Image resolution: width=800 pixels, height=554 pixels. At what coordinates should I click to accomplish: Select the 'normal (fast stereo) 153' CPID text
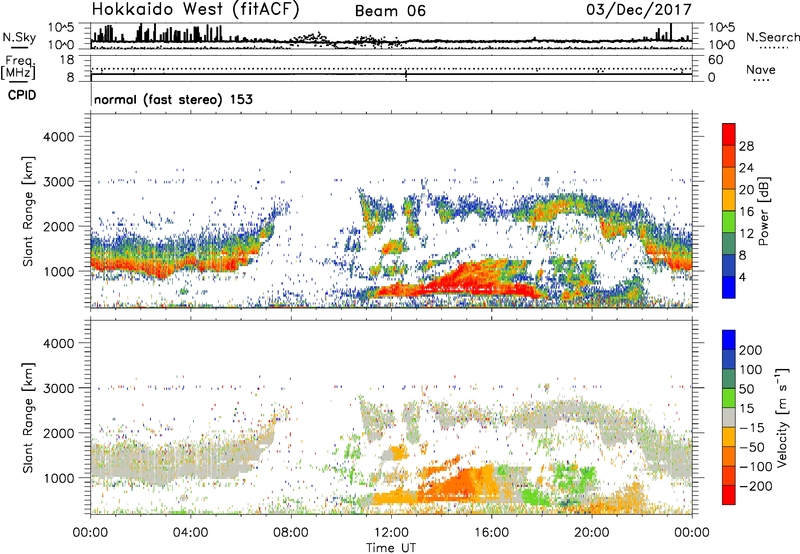(x=173, y=99)
